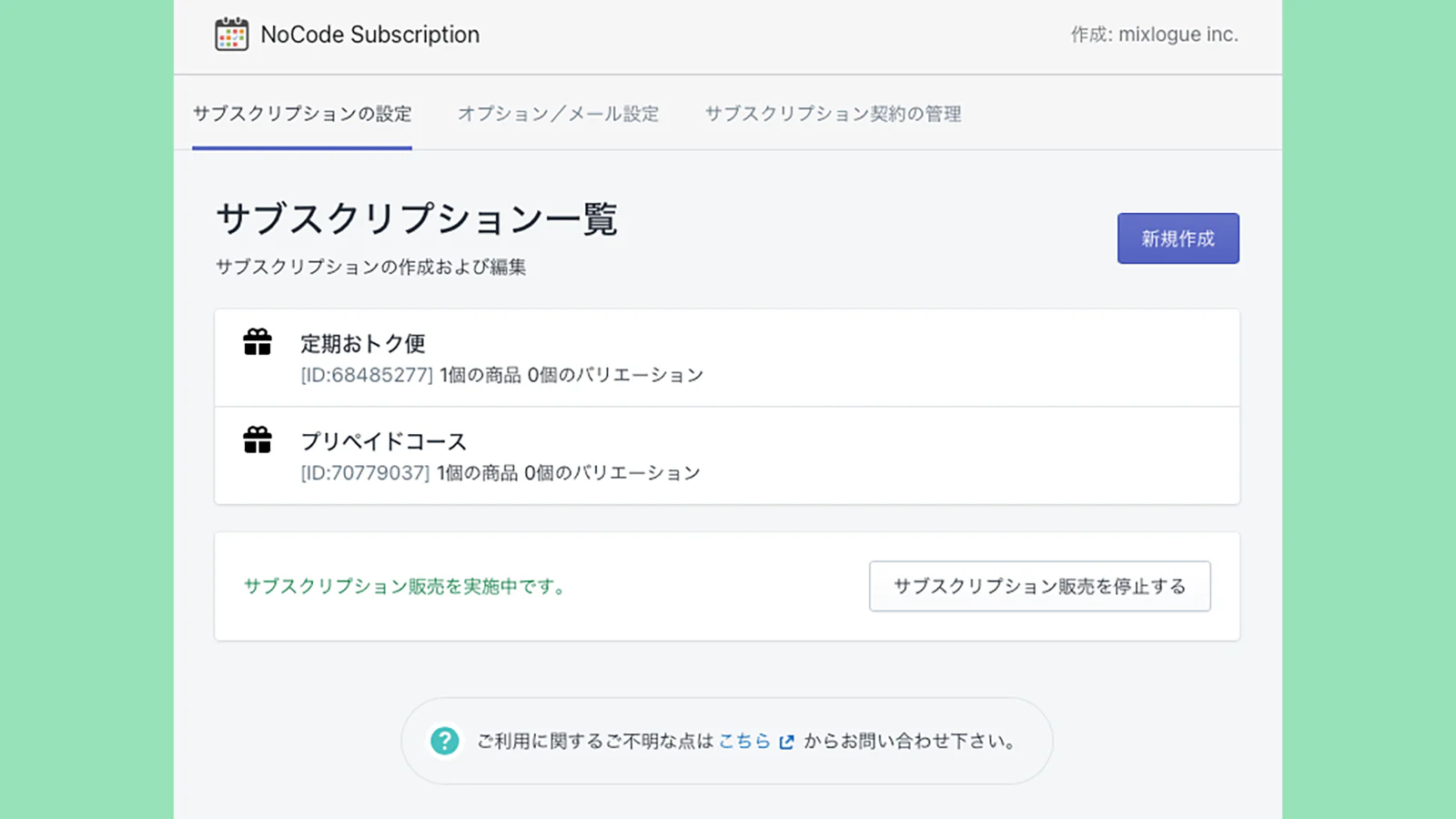Click サブスクリプション販売を実施中です。 status text
1456x819 pixels.
(406, 586)
